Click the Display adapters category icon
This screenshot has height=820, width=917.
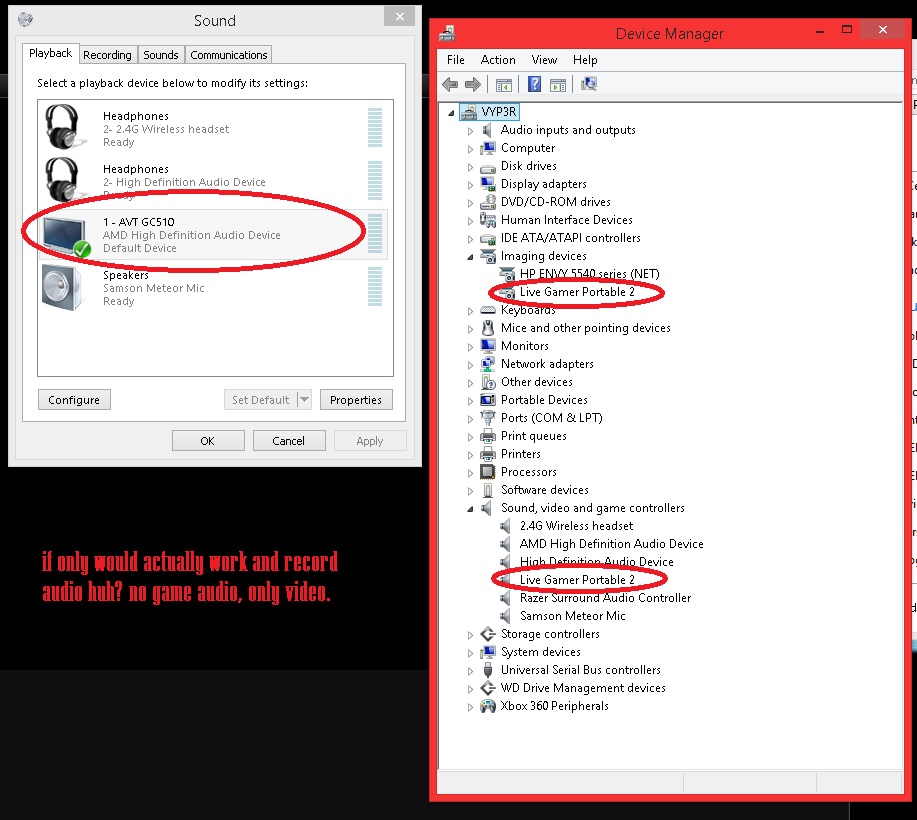click(x=488, y=184)
